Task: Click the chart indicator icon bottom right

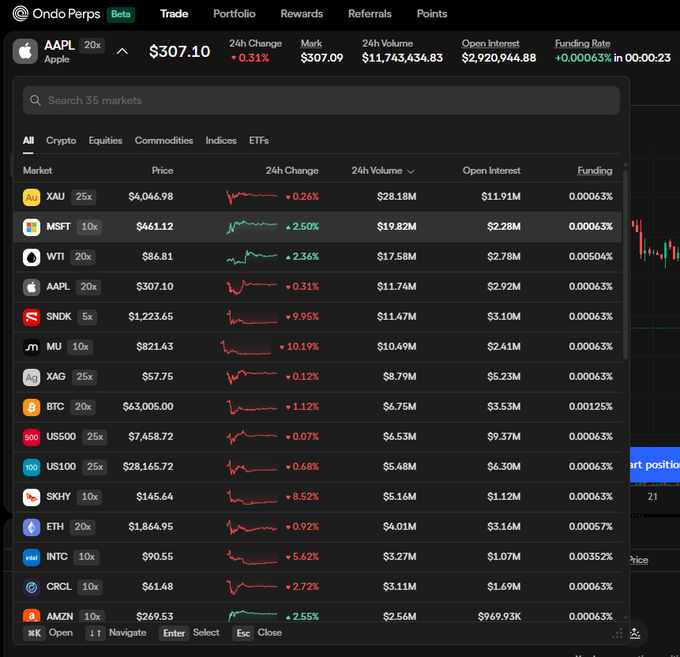Action: pyautogui.click(x=635, y=634)
